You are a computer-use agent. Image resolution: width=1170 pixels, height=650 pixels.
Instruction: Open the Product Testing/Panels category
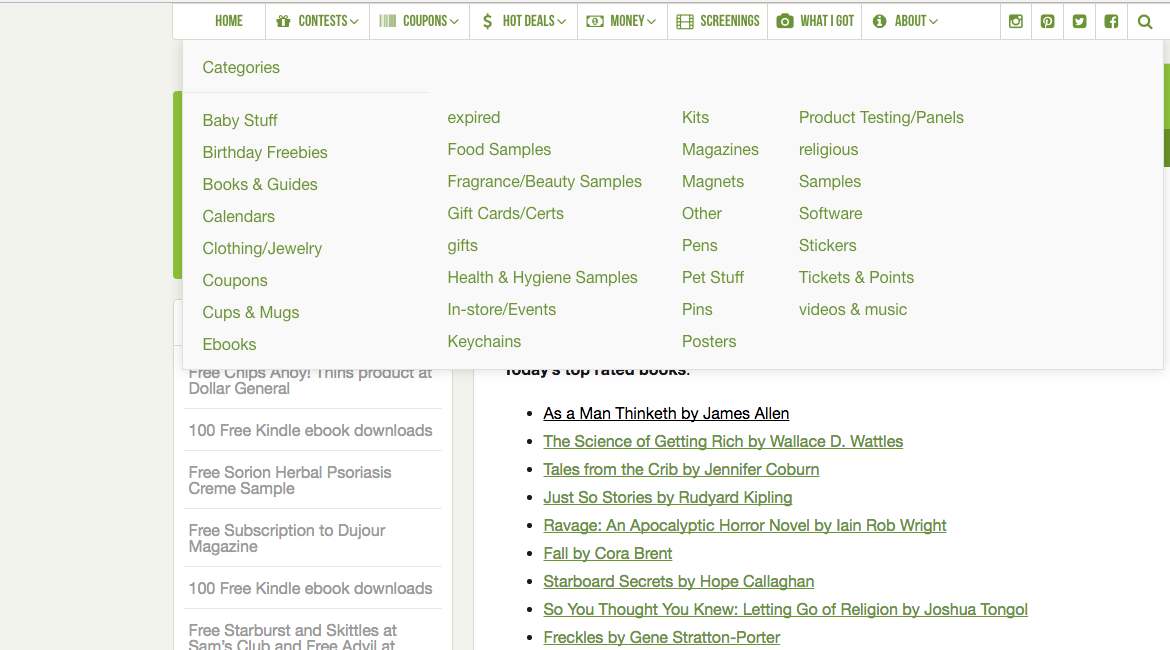click(881, 117)
